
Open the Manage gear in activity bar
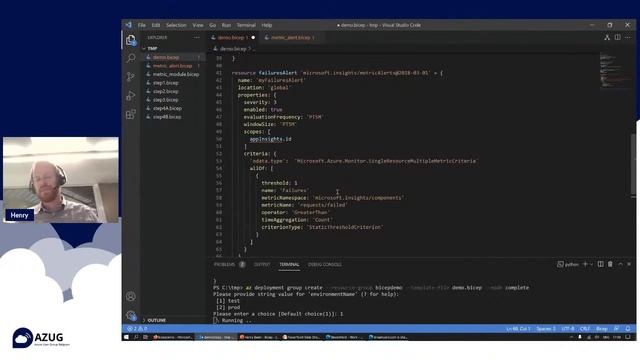[x=131, y=315]
